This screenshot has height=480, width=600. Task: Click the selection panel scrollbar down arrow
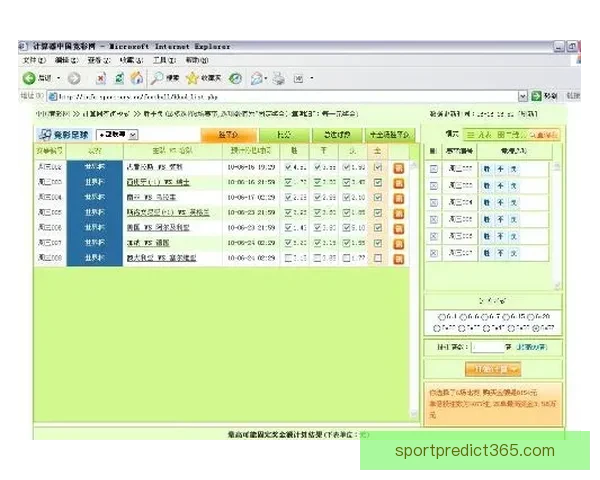tap(557, 286)
